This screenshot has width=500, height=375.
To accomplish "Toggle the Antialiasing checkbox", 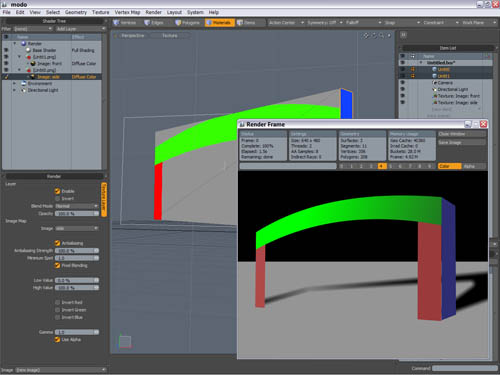I will pos(57,243).
